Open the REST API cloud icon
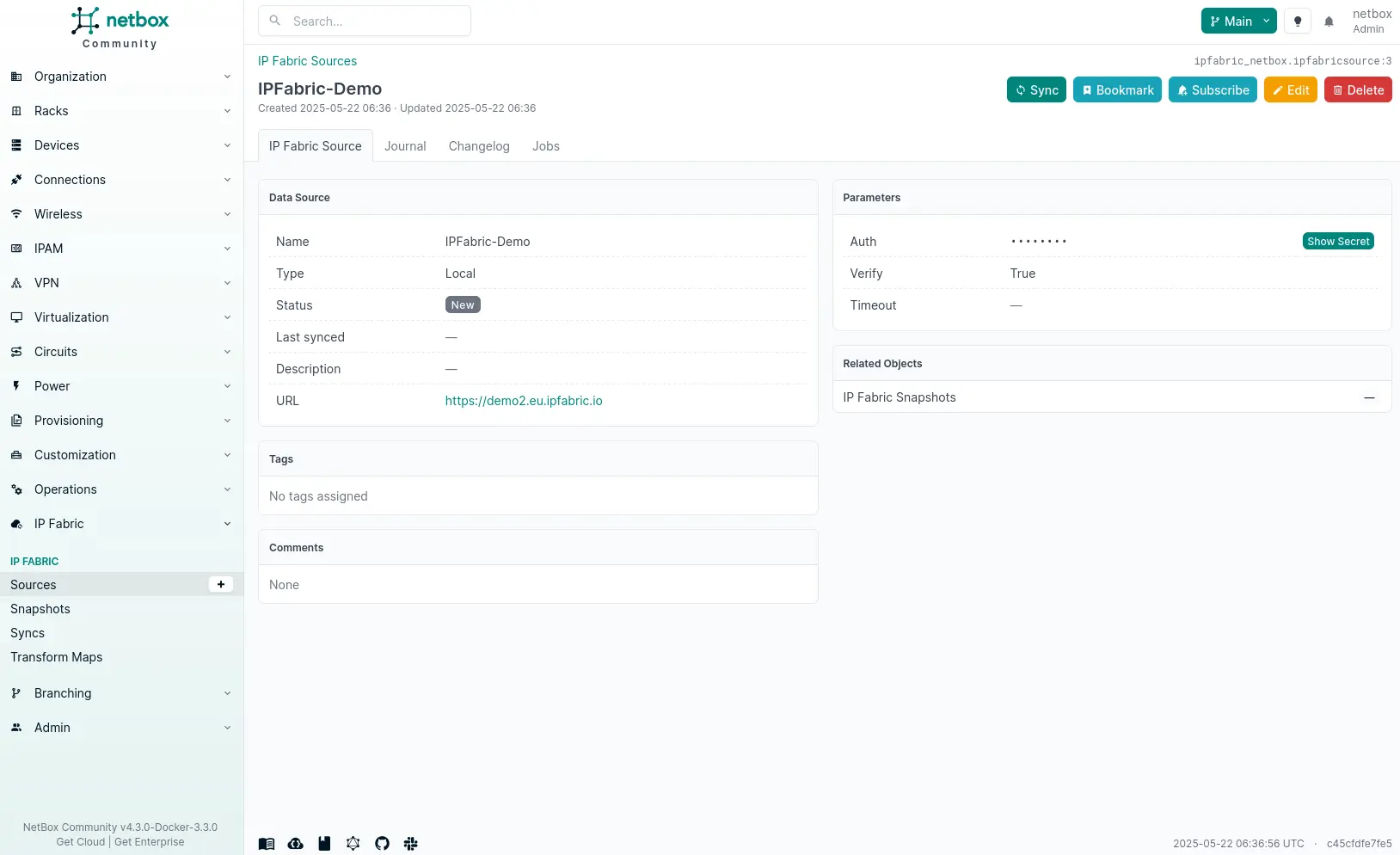The width and height of the screenshot is (1400, 855). tap(295, 844)
